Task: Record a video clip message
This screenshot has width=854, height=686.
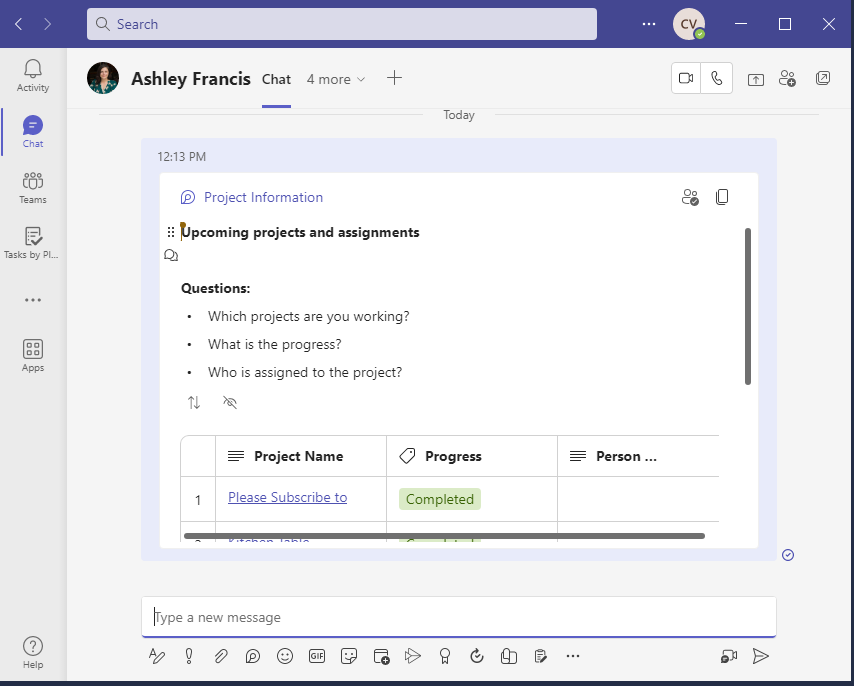Action: tap(728, 656)
